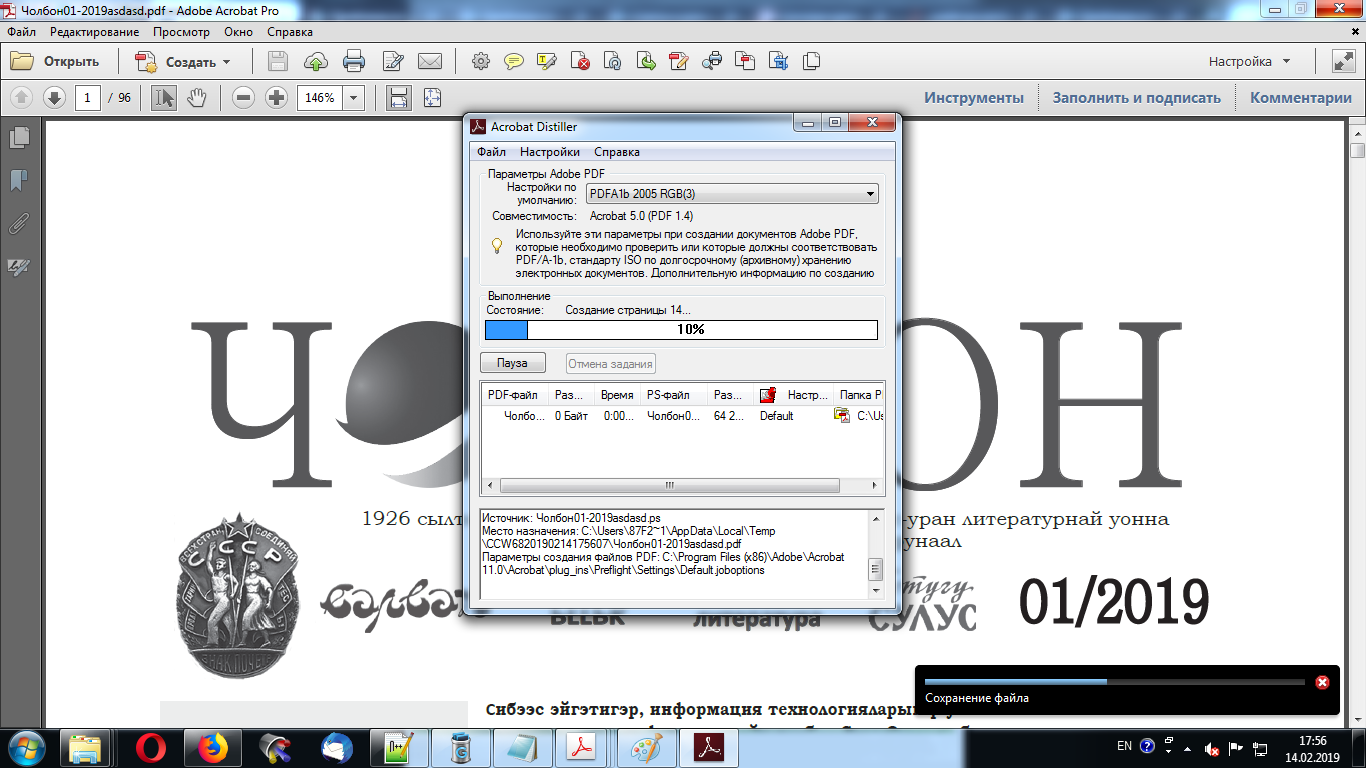1366x768 pixels.
Task: Click the Открыть folder icon in Acrobat
Action: 22,61
